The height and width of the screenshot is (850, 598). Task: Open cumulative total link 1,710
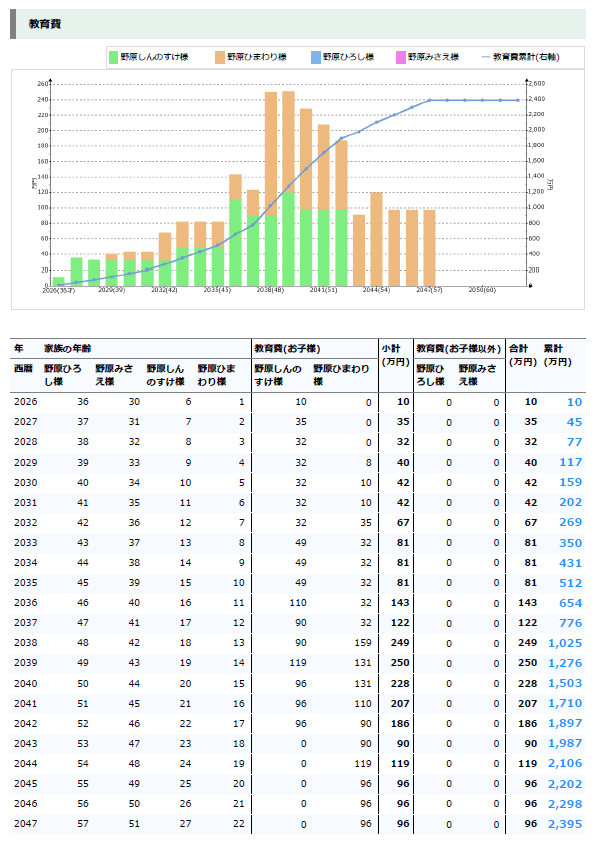point(565,704)
